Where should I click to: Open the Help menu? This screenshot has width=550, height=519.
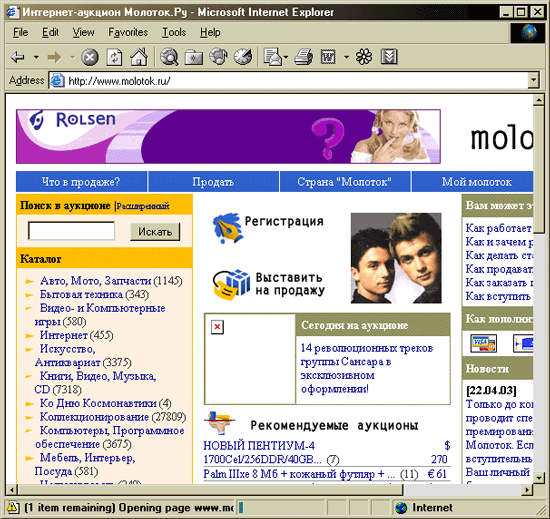point(210,32)
